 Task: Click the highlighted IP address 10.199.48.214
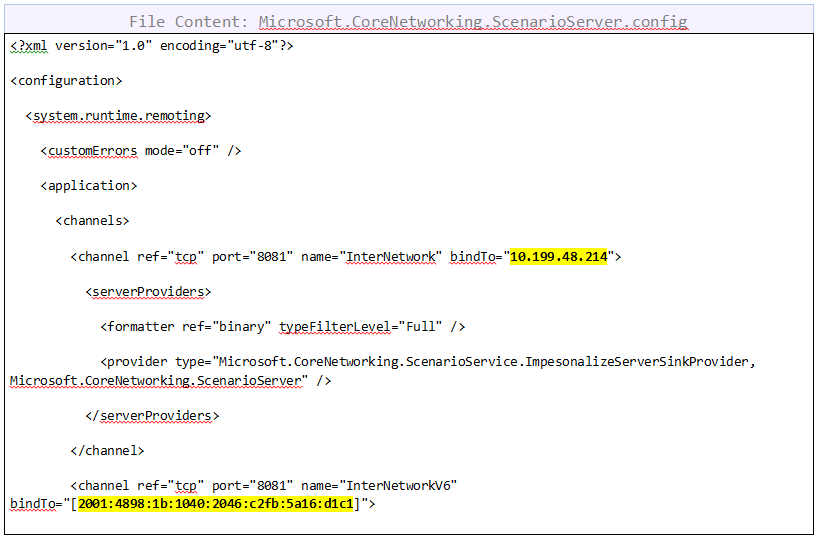[559, 257]
